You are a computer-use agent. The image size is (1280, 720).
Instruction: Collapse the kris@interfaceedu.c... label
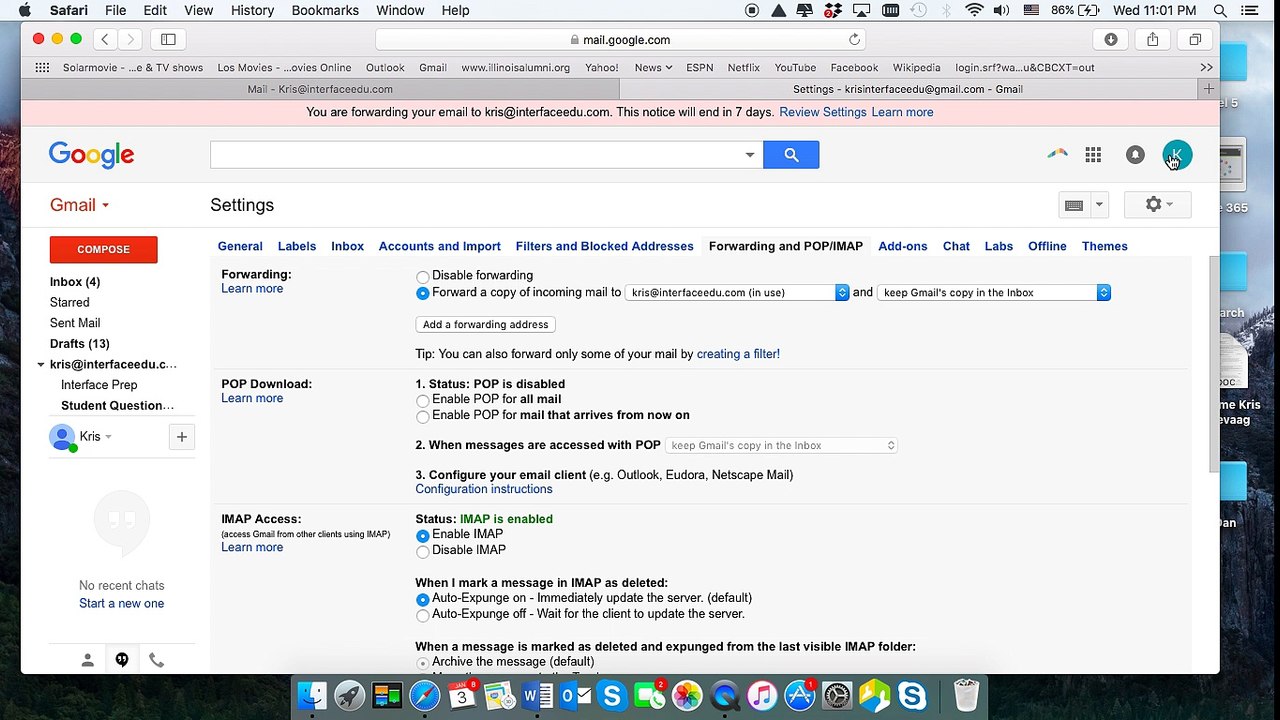(x=40, y=365)
